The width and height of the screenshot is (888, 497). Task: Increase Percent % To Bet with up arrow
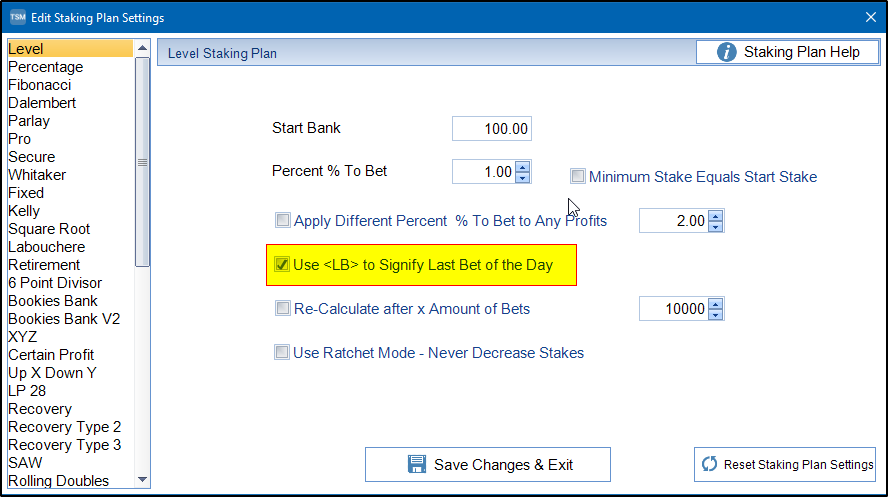coord(523,166)
